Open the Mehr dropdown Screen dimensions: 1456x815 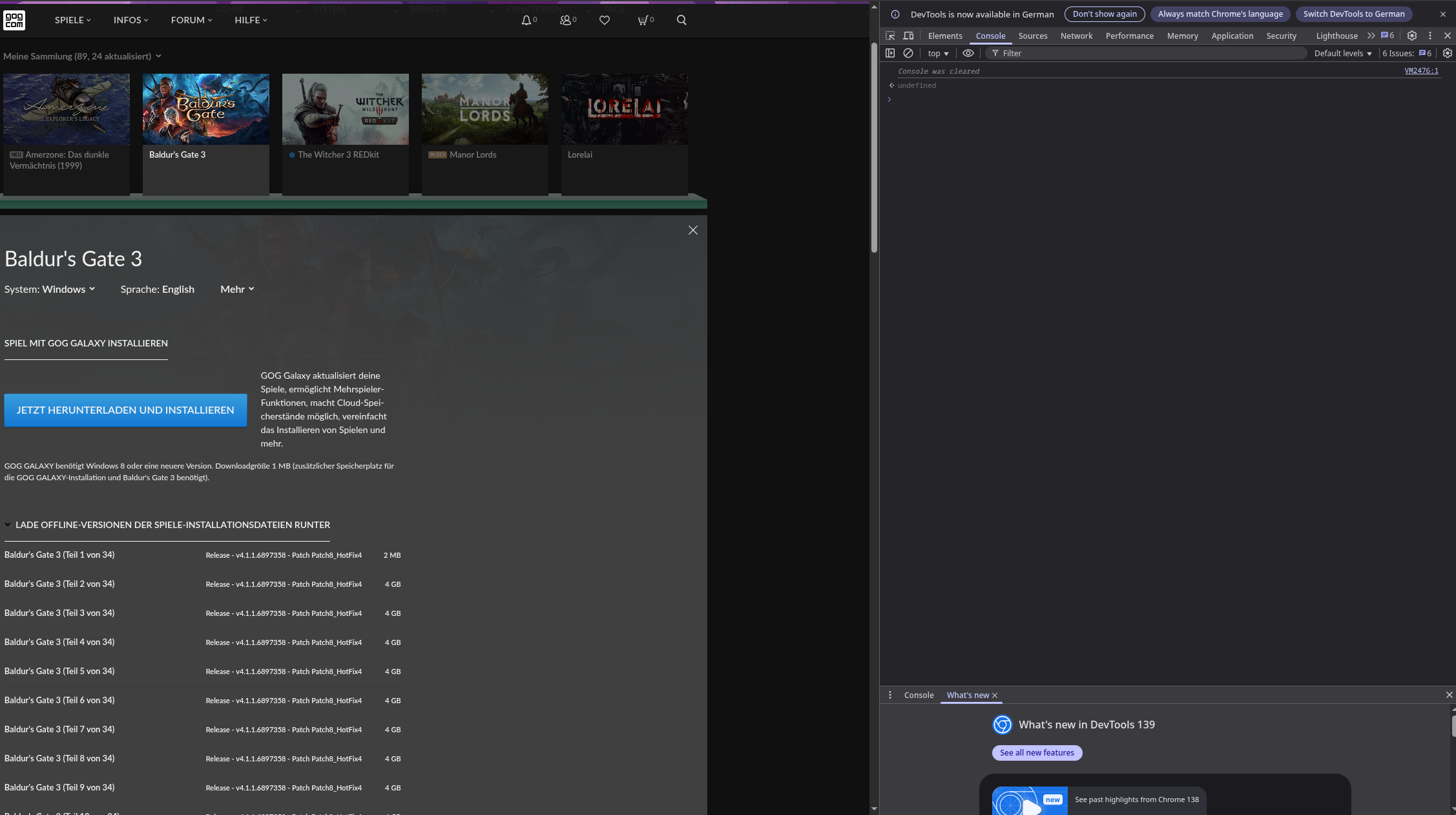tap(237, 289)
